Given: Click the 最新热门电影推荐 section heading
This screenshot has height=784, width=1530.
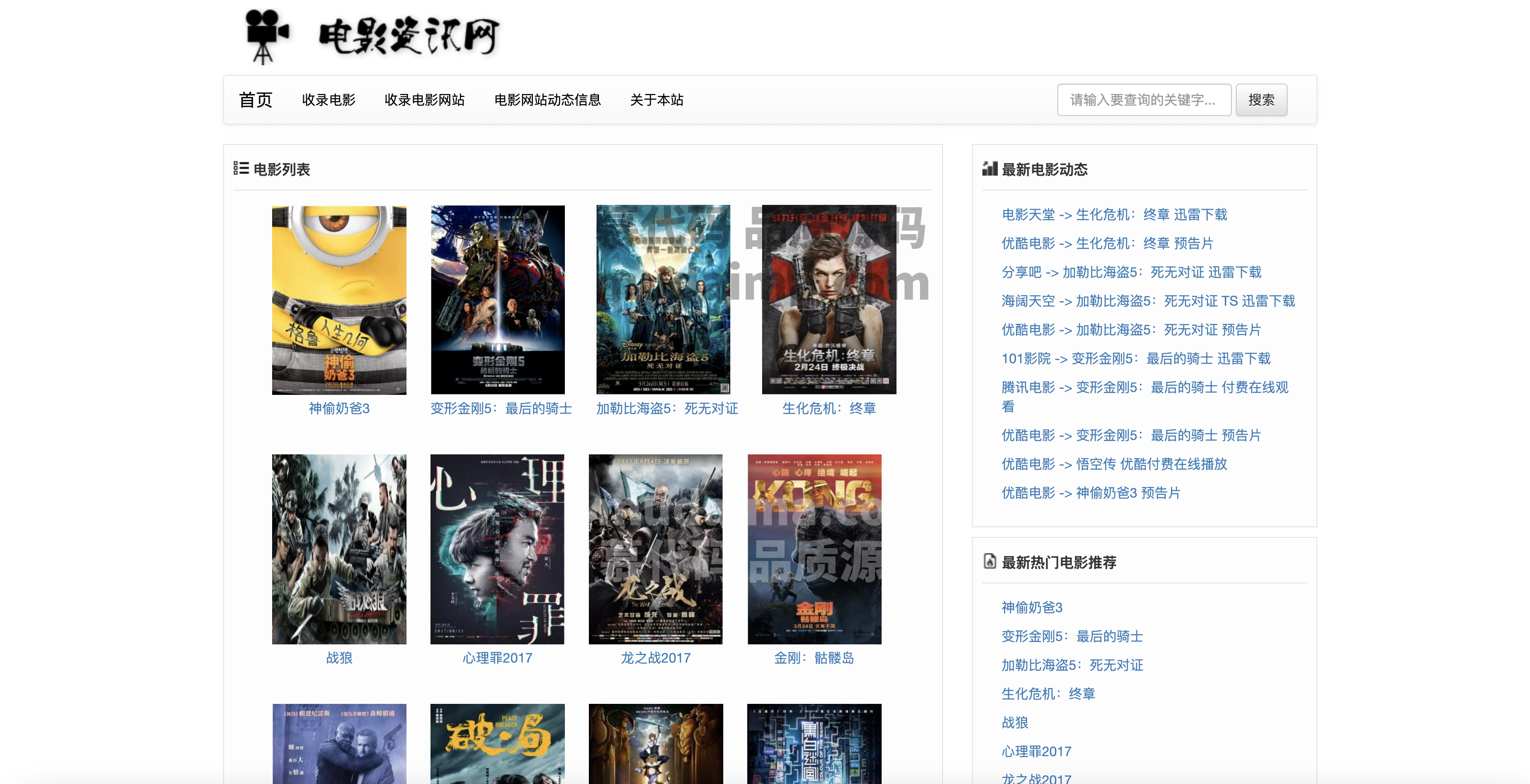Looking at the screenshot, I should coord(1059,562).
